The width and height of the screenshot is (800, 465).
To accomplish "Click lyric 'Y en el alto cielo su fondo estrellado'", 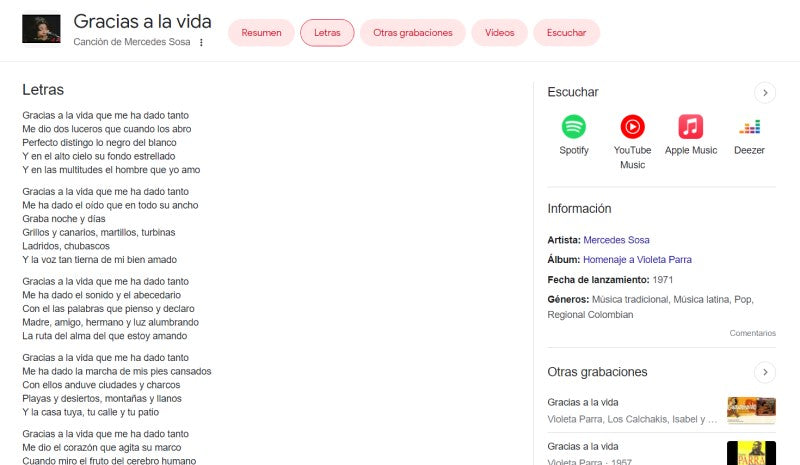I will point(99,156).
